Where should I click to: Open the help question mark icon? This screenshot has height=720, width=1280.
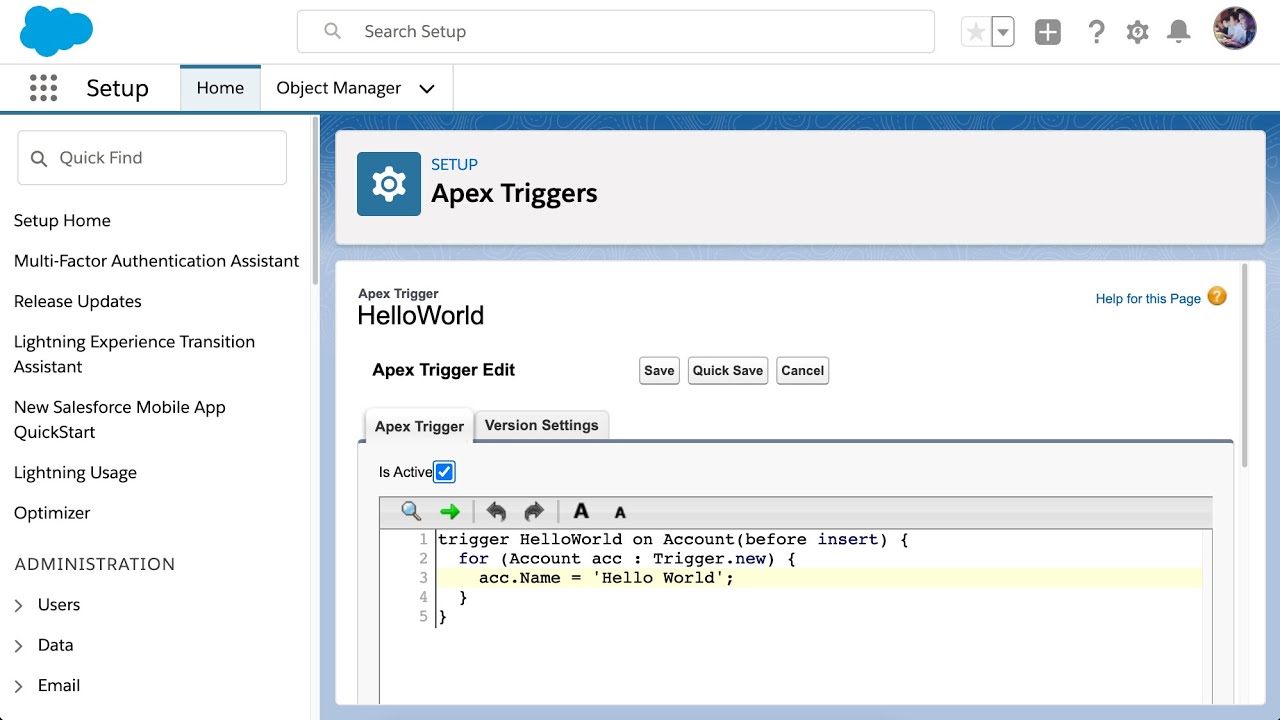pyautogui.click(x=1096, y=32)
